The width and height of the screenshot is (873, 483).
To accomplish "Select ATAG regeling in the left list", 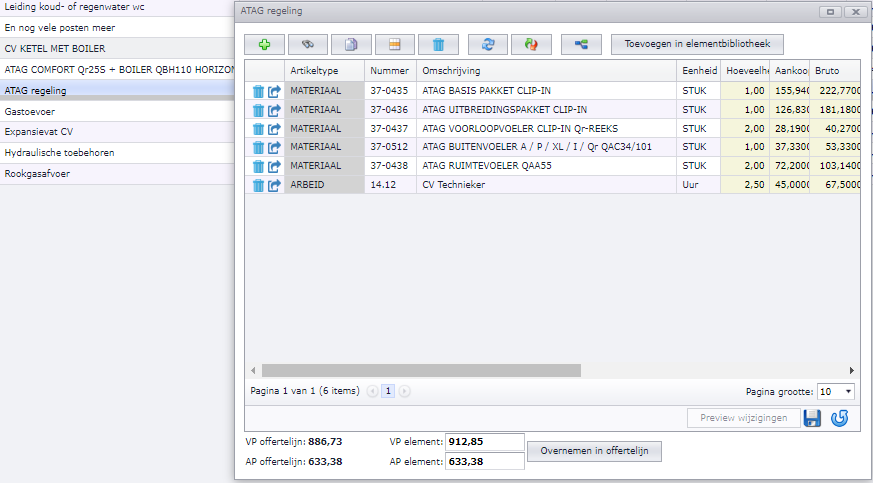I will tap(117, 90).
